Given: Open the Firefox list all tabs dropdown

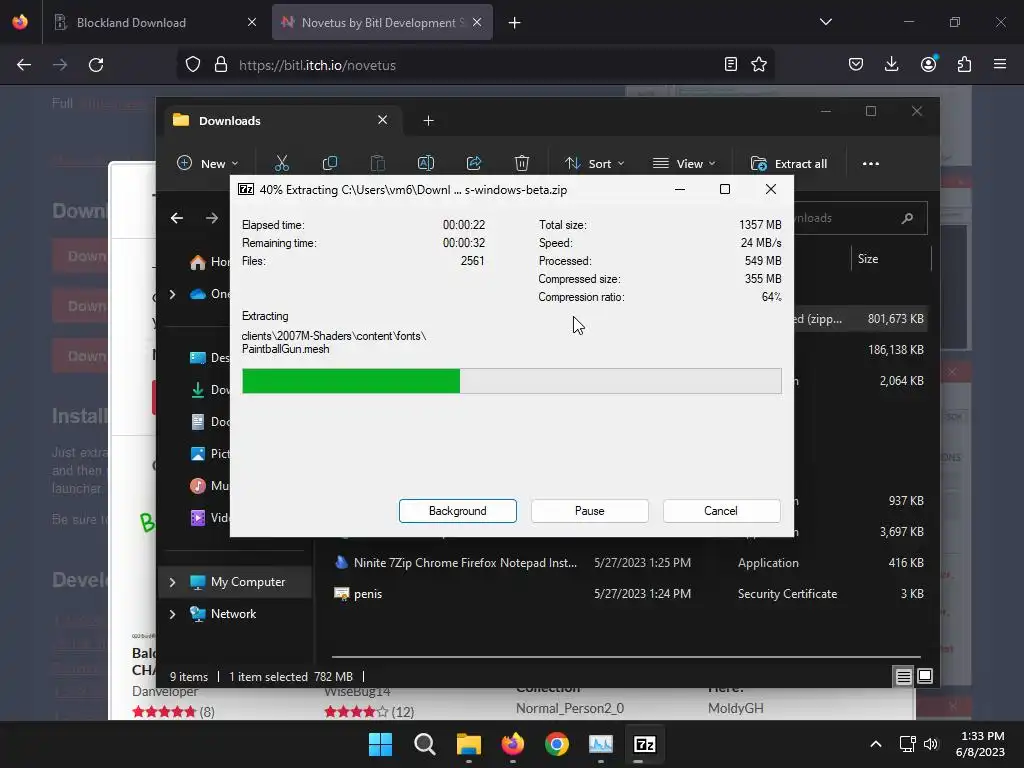Looking at the screenshot, I should (x=825, y=22).
